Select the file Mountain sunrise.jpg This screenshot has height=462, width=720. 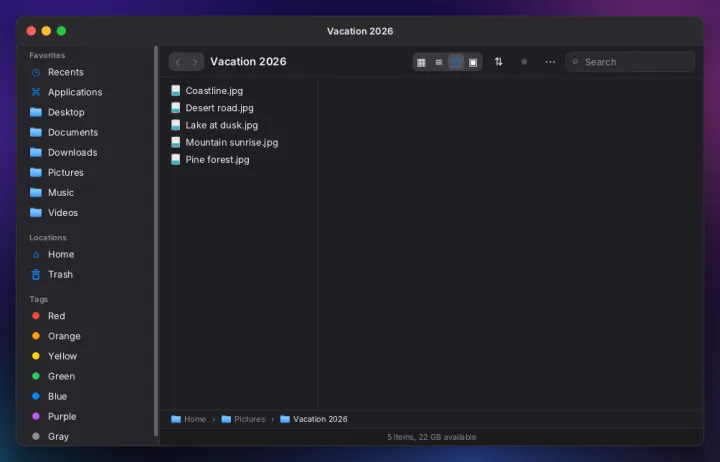(239, 142)
